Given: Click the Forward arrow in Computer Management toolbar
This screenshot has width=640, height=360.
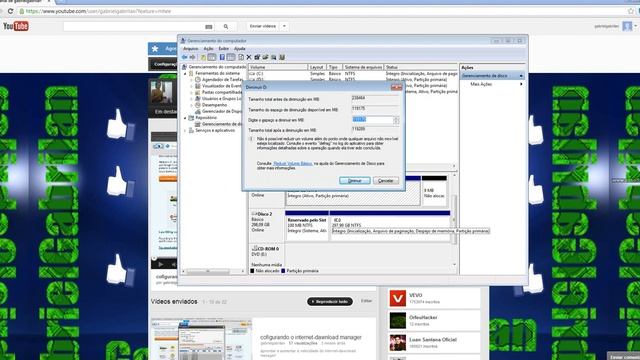Looking at the screenshot, I should 193,57.
